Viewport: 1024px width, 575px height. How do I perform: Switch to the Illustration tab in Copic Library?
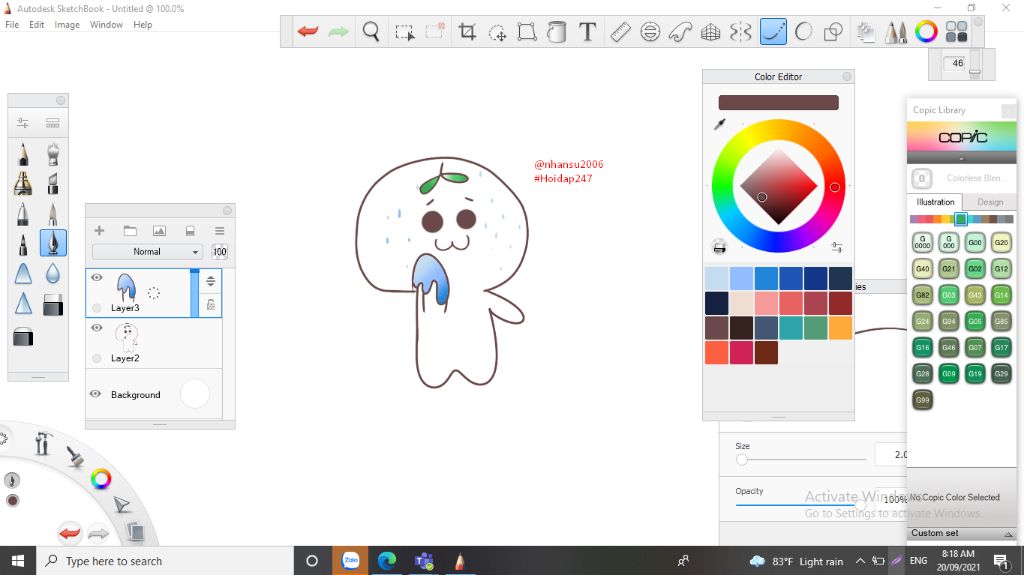tap(935, 202)
